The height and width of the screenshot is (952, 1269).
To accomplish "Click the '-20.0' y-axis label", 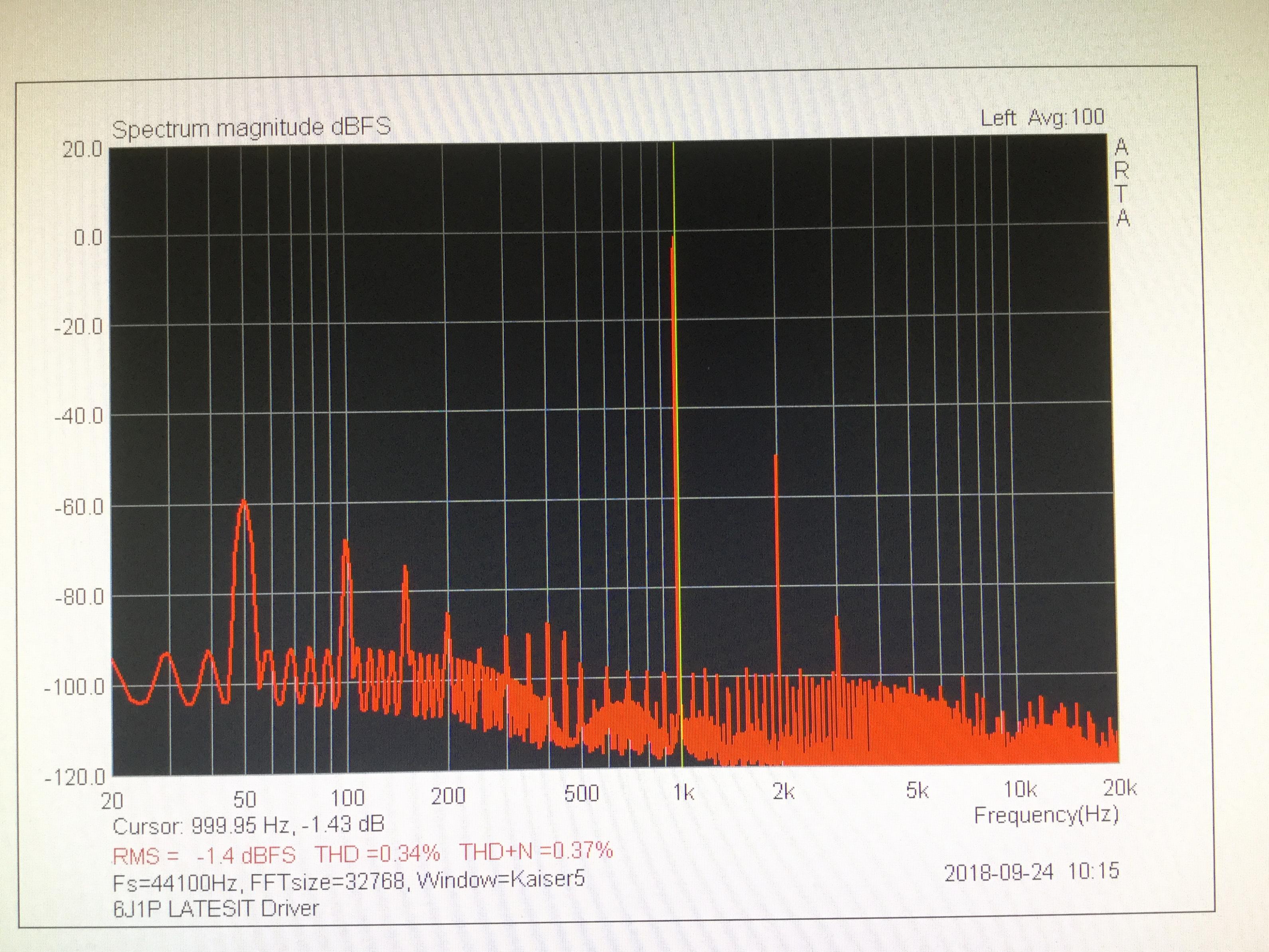I will coord(79,328).
